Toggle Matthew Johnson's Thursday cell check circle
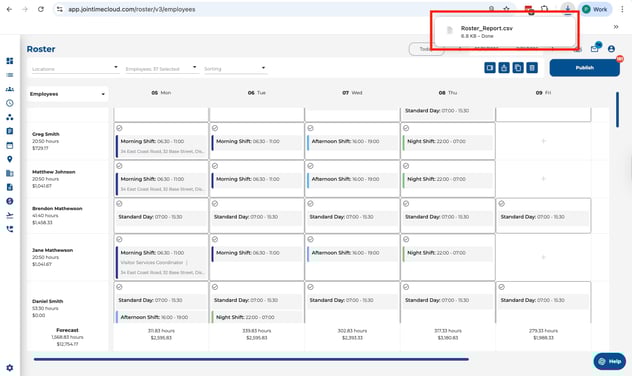The width and height of the screenshot is (632, 376). click(x=406, y=166)
